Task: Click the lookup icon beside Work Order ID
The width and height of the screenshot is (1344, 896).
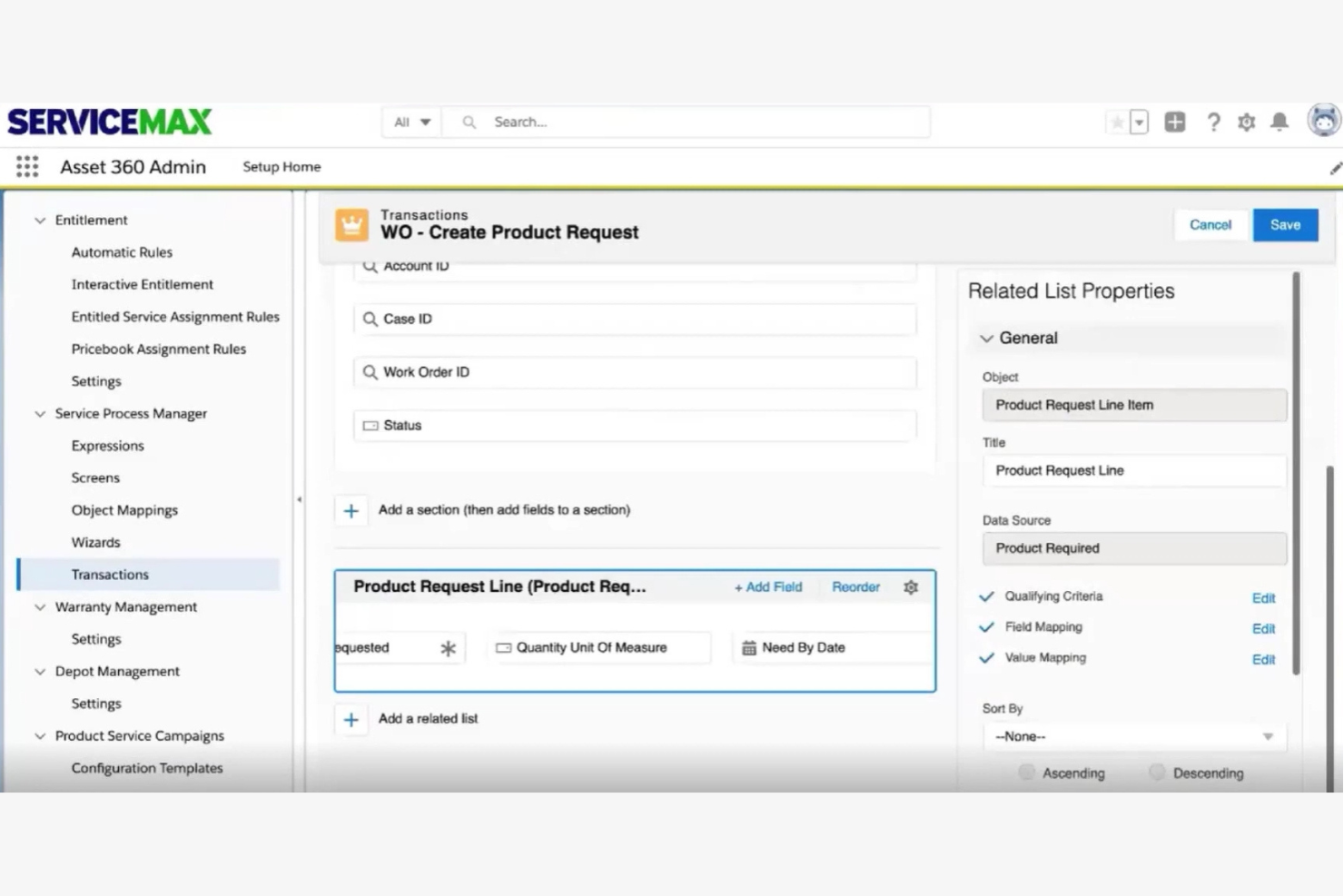Action: [370, 372]
